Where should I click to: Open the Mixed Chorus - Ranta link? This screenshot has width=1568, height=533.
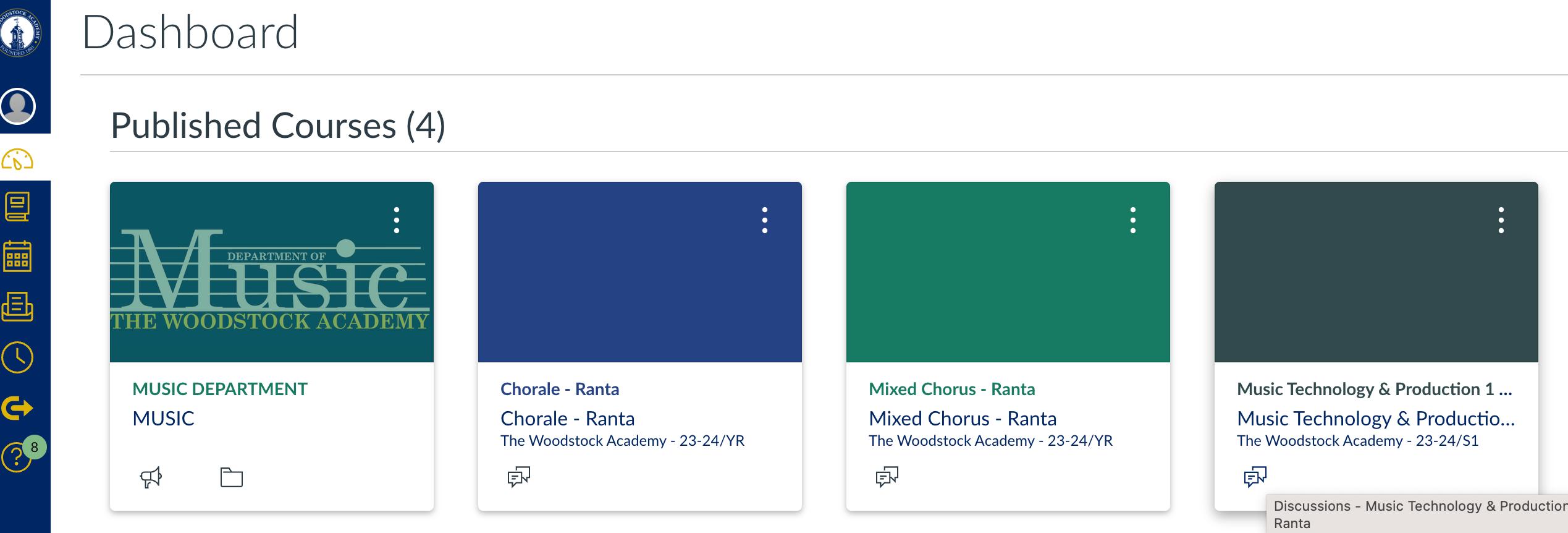pyautogui.click(x=951, y=389)
